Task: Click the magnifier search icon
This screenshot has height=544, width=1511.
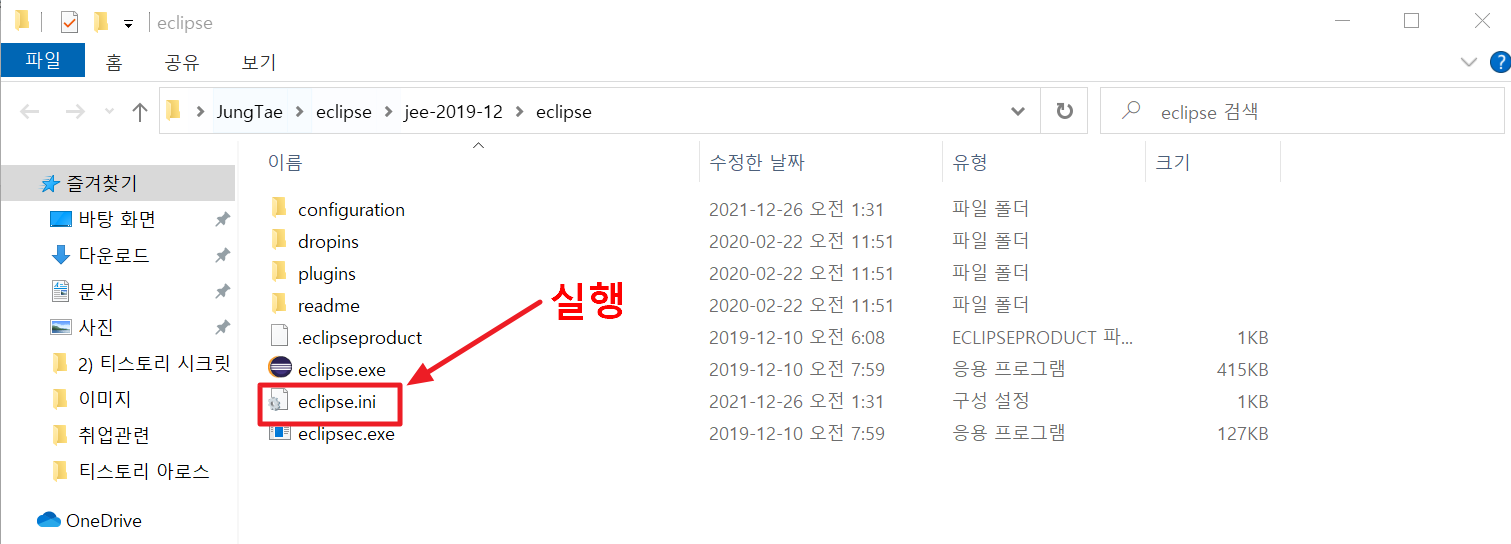Action: 1131,111
